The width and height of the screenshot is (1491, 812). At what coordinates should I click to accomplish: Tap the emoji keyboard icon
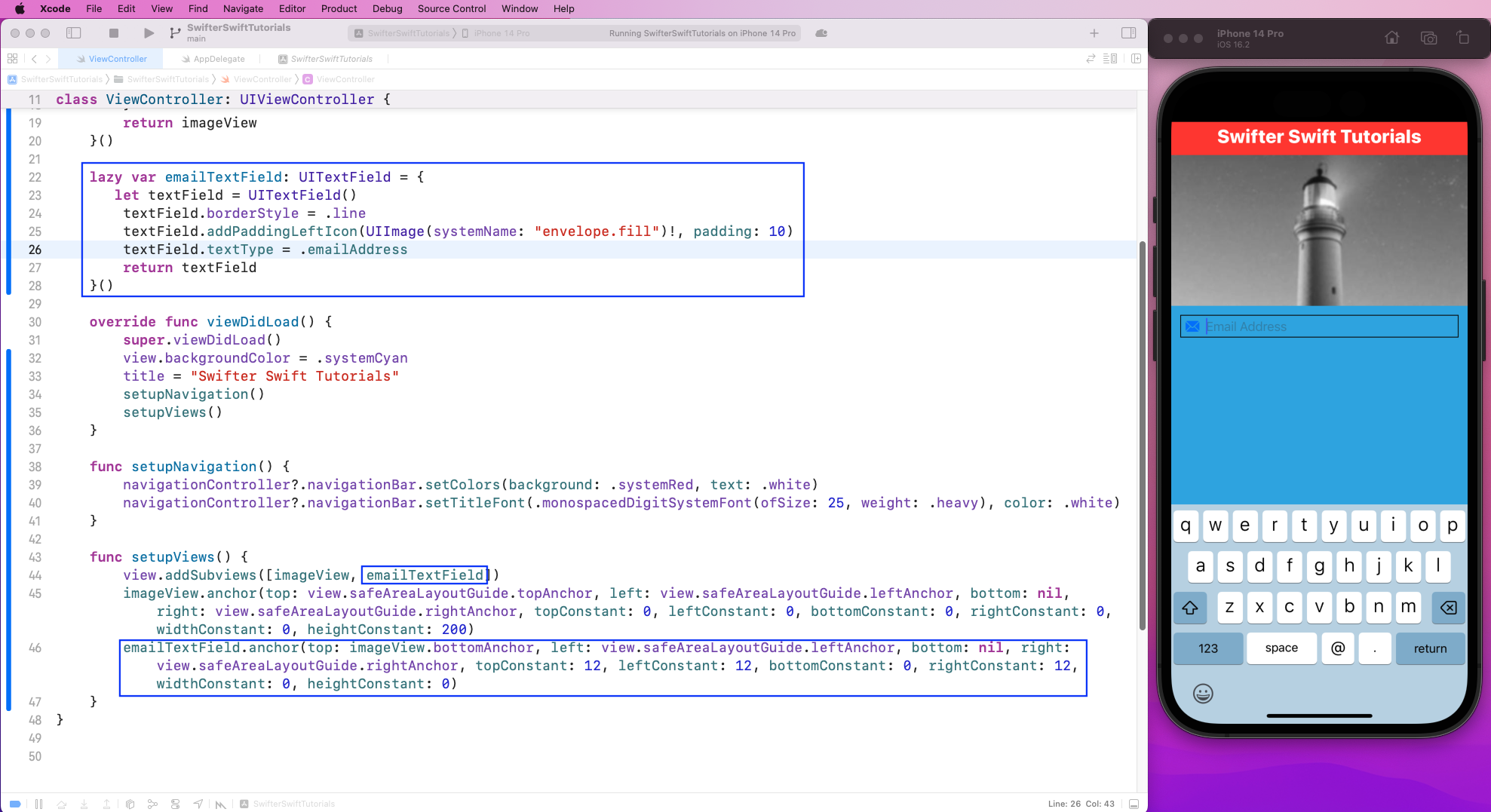coord(1203,694)
